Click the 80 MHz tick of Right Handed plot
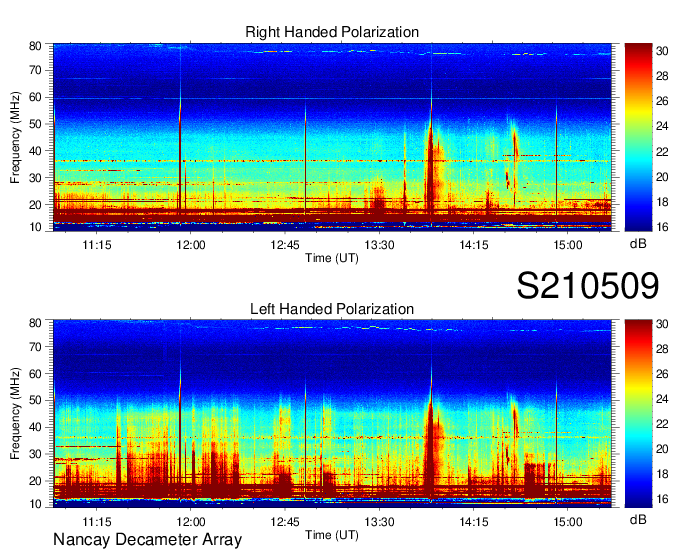This screenshot has width=680, height=552. pyautogui.click(x=35, y=46)
